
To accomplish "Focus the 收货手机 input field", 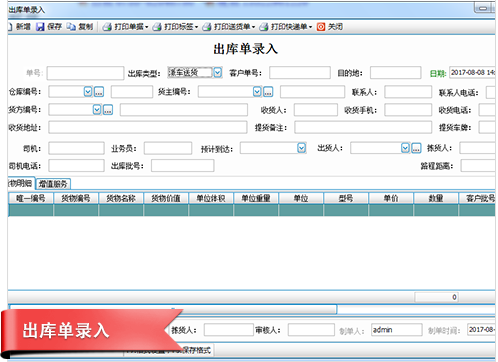I will (x=408, y=110).
